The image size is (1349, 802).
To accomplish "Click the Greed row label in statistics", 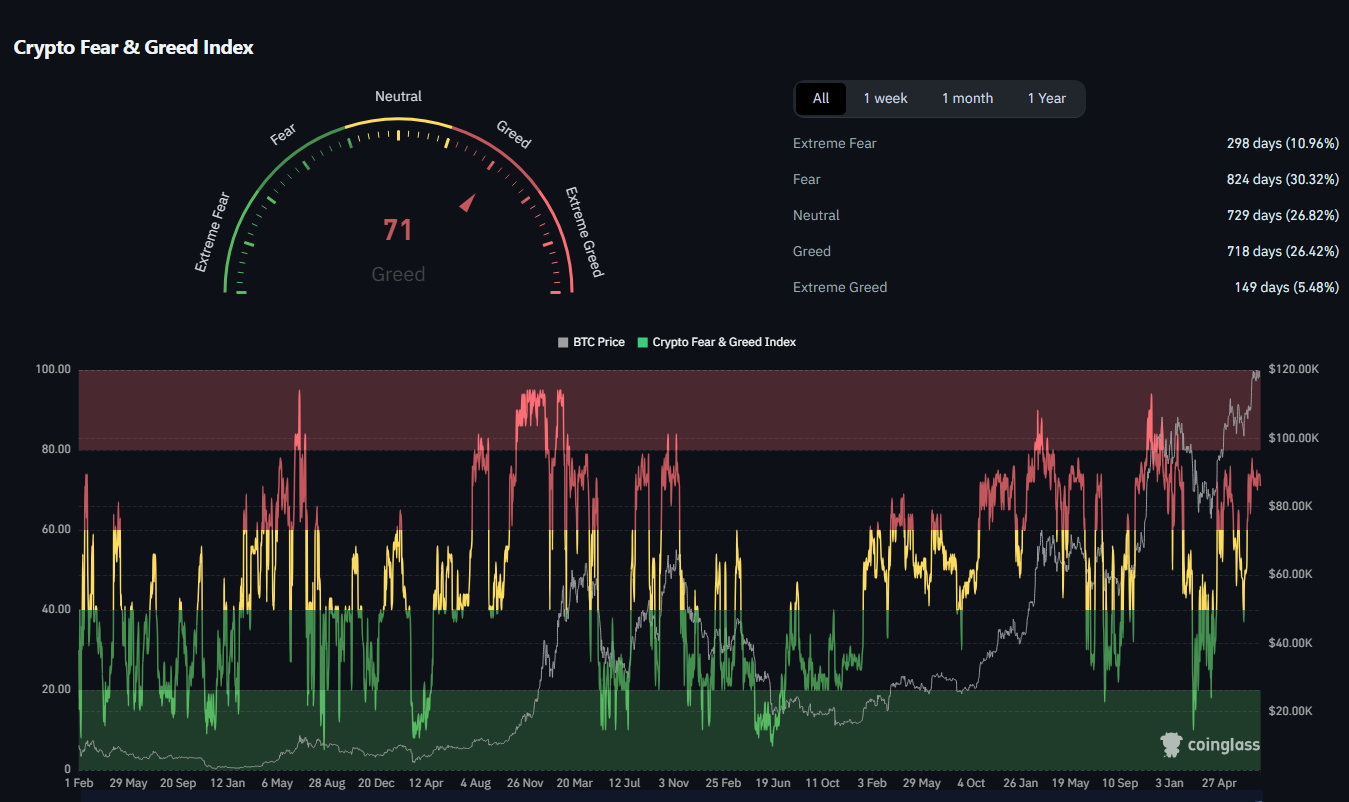I will [x=812, y=251].
